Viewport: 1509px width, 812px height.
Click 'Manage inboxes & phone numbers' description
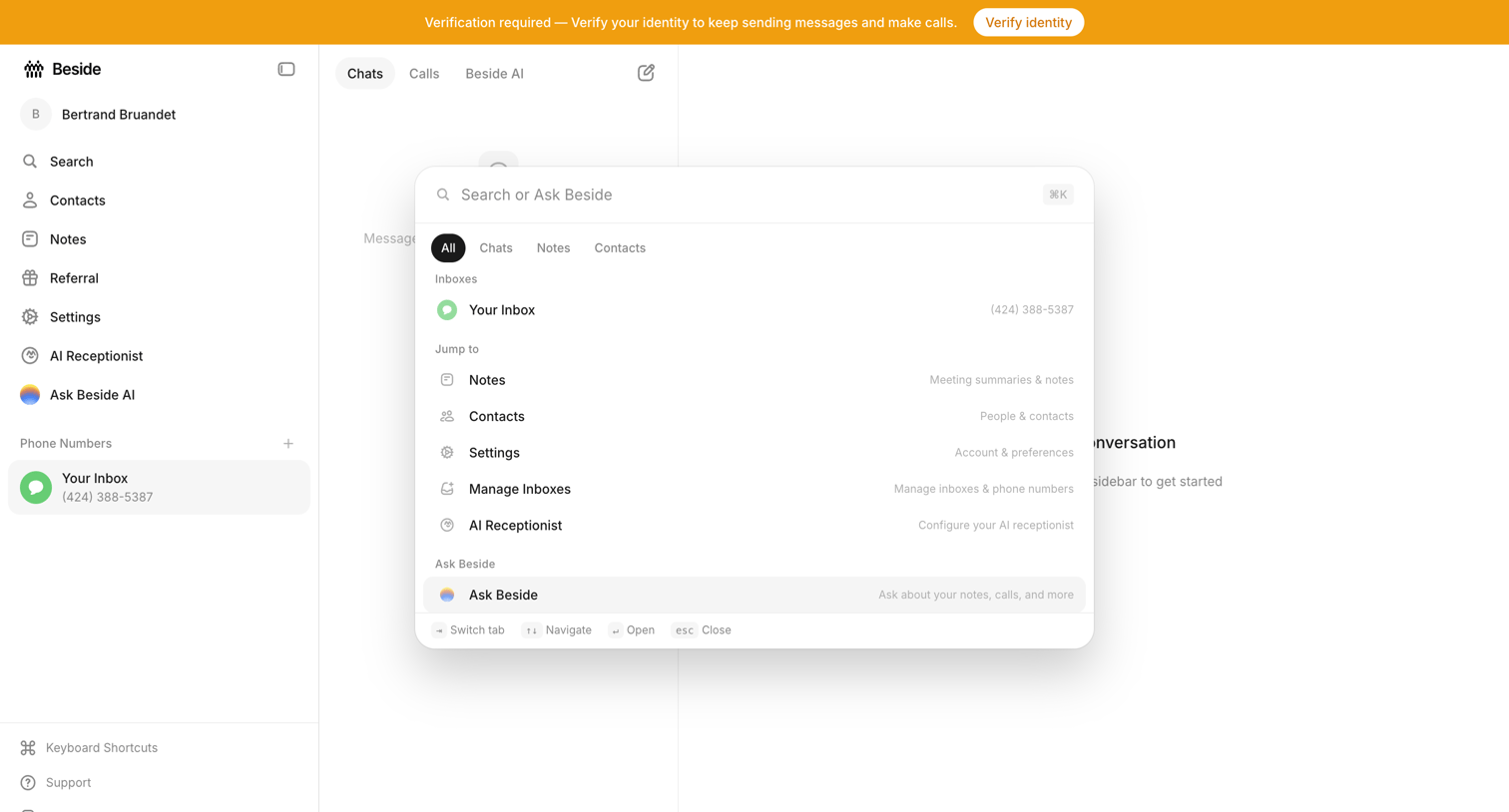click(983, 489)
